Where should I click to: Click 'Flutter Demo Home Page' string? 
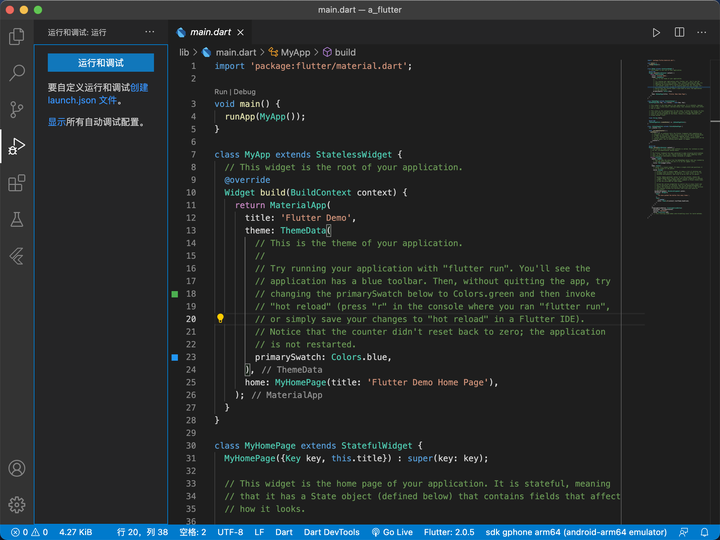428,382
